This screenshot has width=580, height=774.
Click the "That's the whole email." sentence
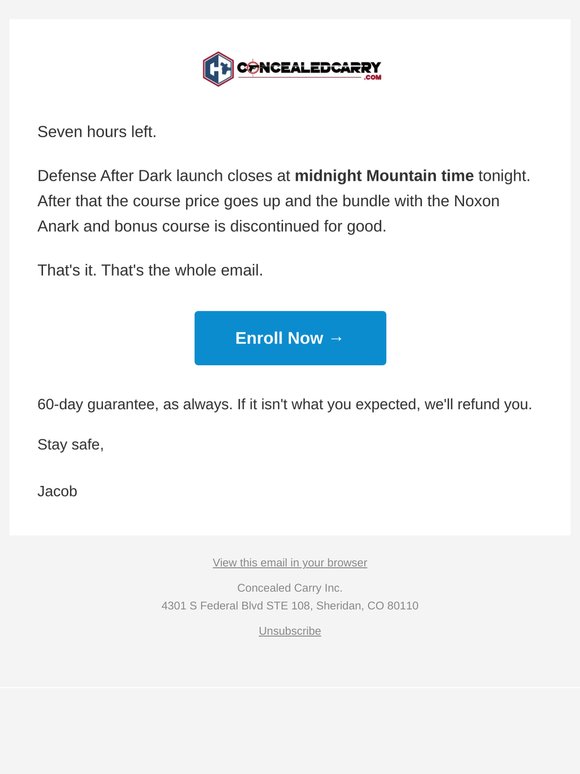click(182, 270)
